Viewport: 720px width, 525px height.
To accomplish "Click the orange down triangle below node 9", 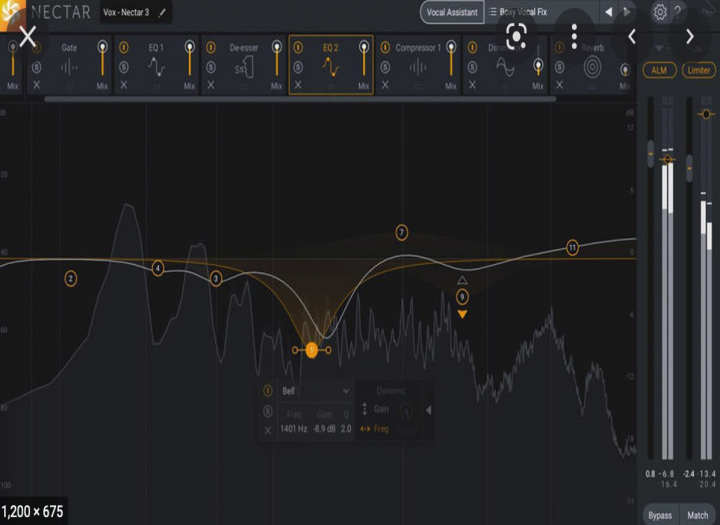I will [x=462, y=314].
